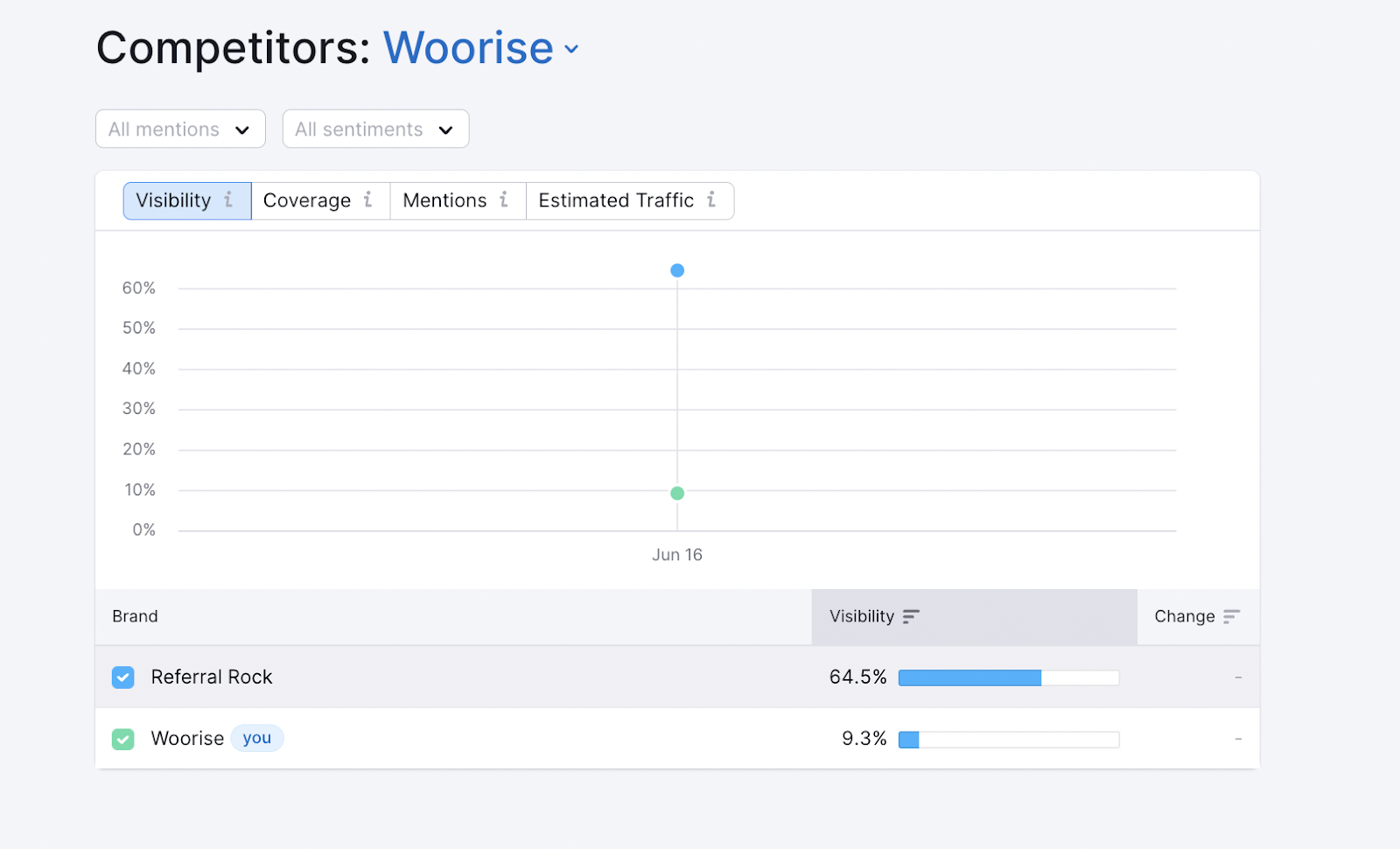Click the sort icon in Visibility column header
This screenshot has width=1400, height=849.
click(x=911, y=617)
